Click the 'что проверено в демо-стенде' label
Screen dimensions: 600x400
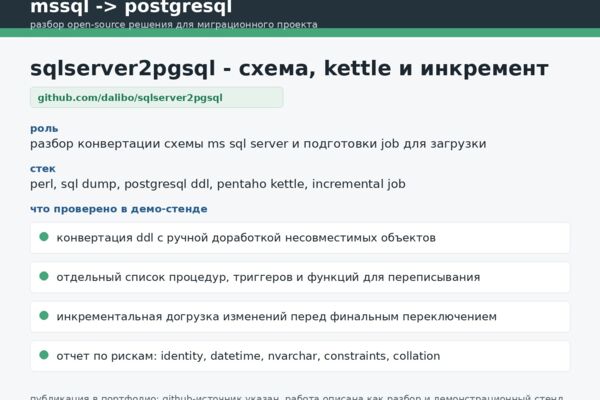click(x=119, y=209)
